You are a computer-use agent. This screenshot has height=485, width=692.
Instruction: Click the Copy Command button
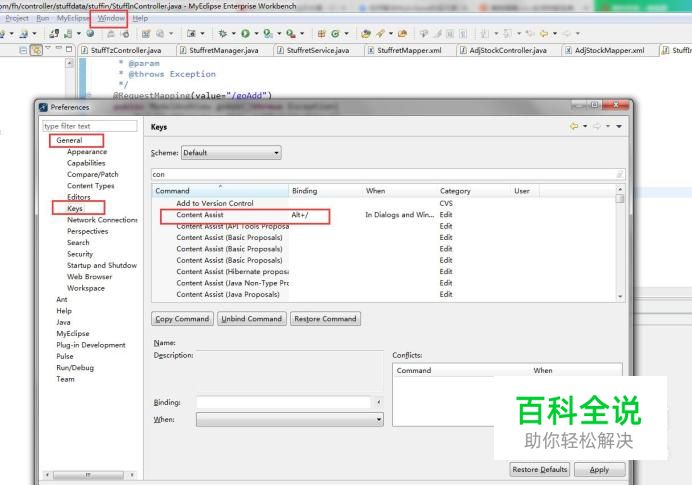point(182,319)
